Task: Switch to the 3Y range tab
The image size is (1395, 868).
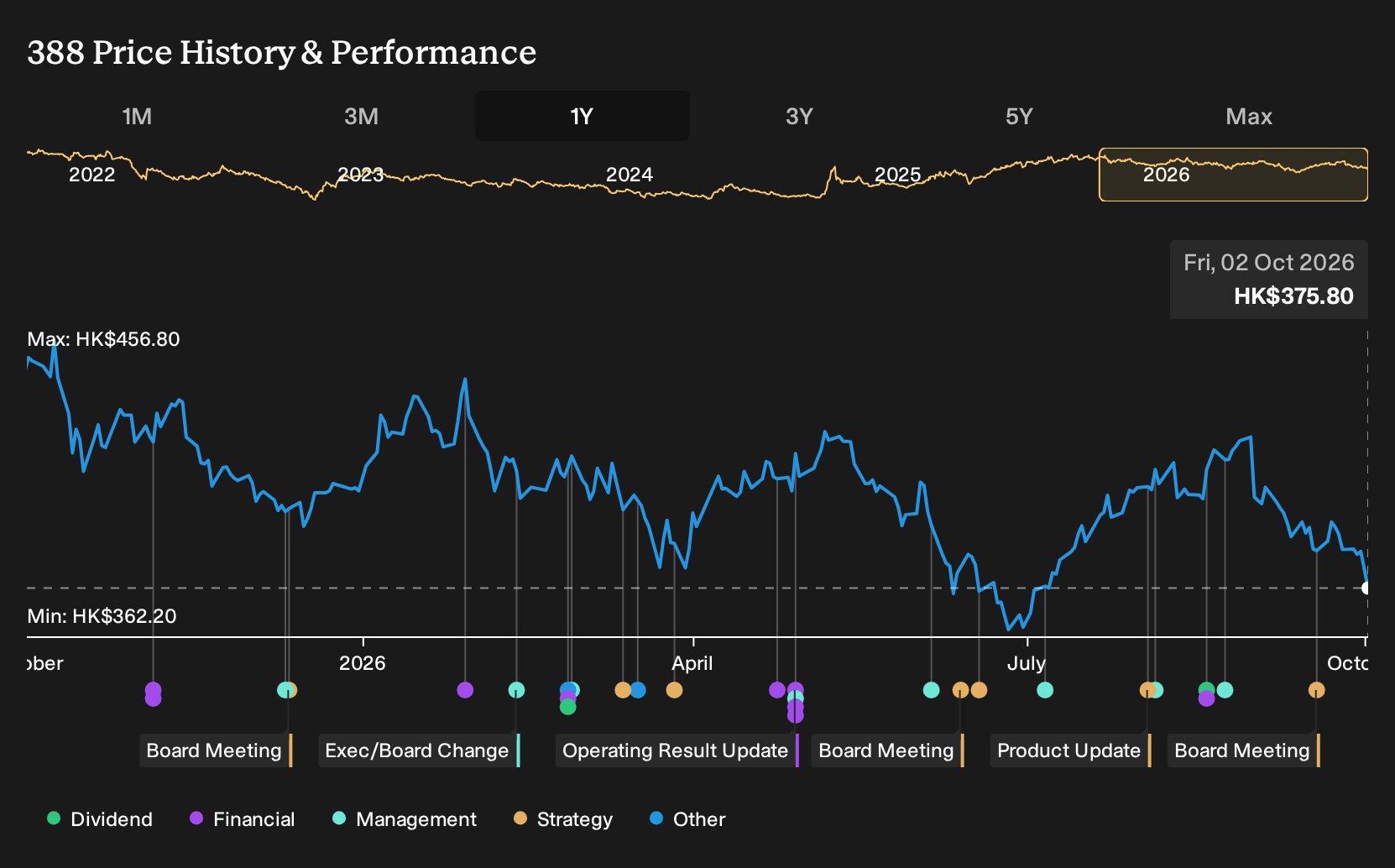Action: (799, 116)
